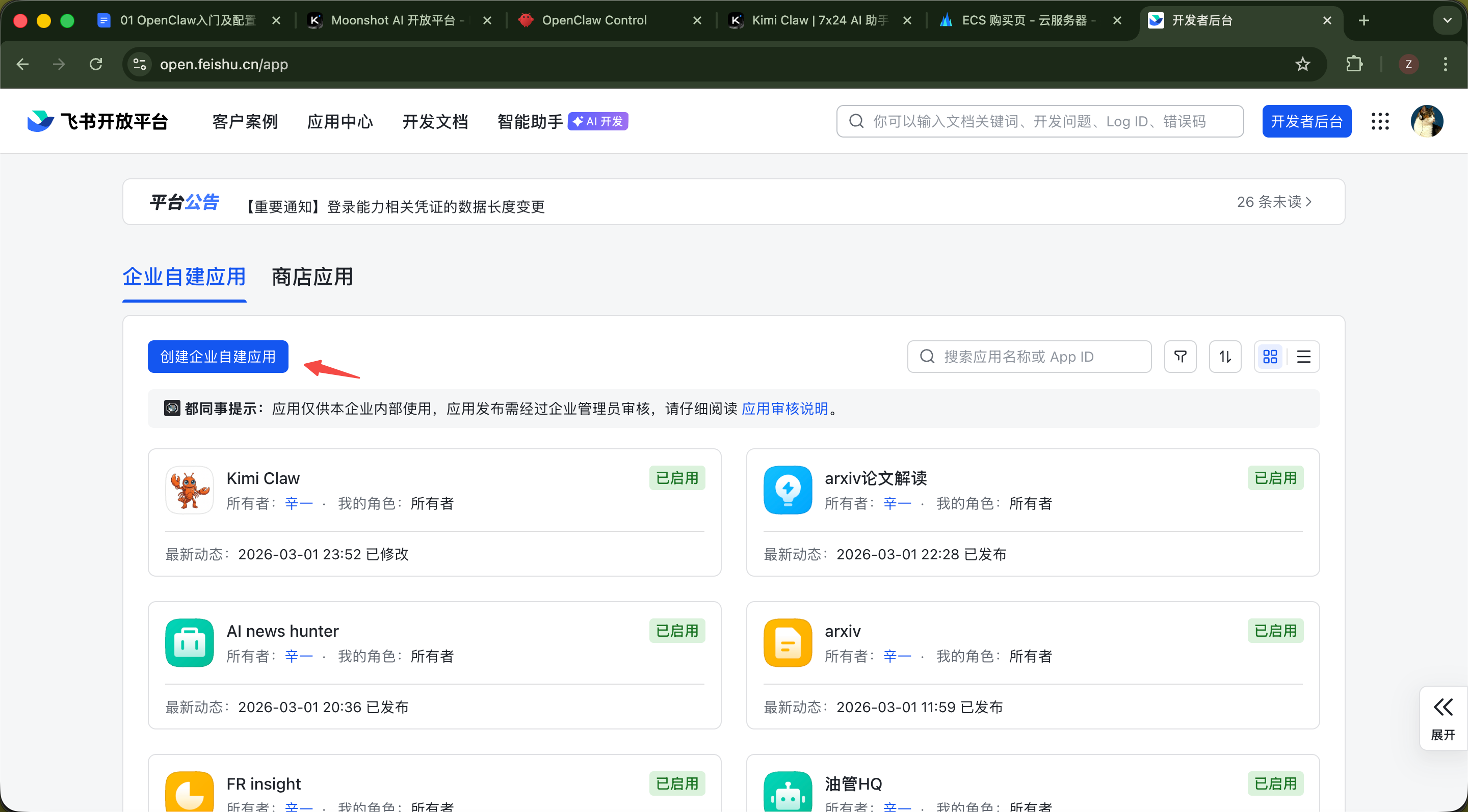1468x812 pixels.
Task: Click the Kimi Claw app name
Action: pyautogui.click(x=263, y=478)
